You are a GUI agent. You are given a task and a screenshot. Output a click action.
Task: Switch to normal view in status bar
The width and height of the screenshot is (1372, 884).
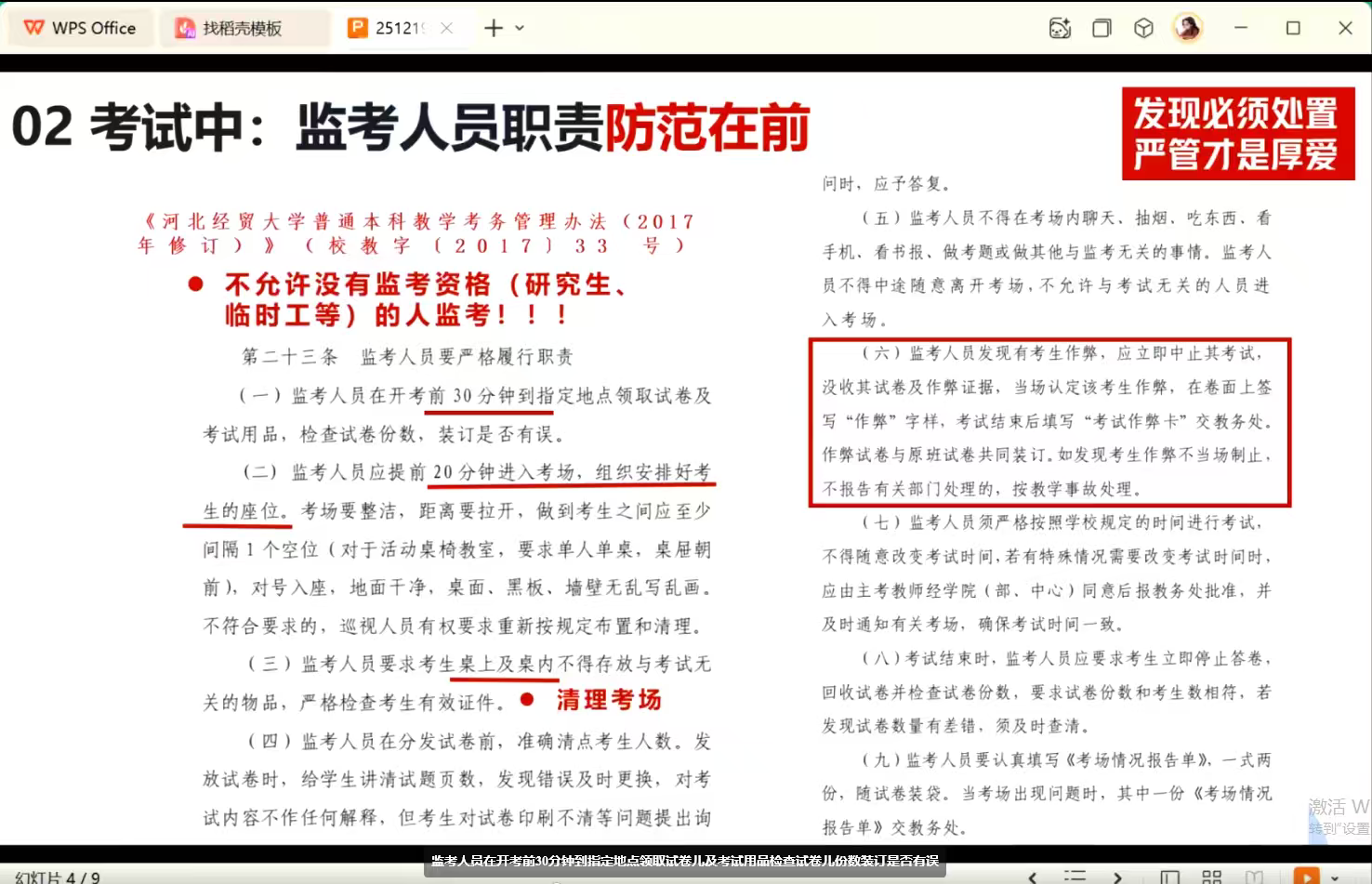click(x=1170, y=877)
